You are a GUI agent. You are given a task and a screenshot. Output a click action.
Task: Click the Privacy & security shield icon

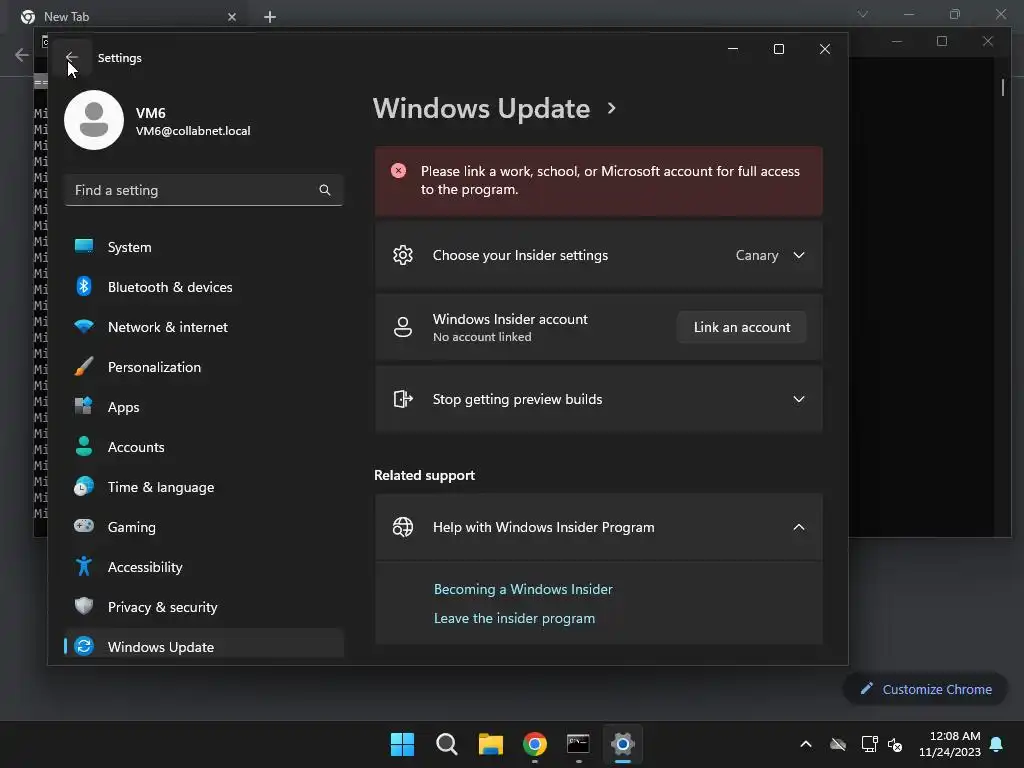84,606
